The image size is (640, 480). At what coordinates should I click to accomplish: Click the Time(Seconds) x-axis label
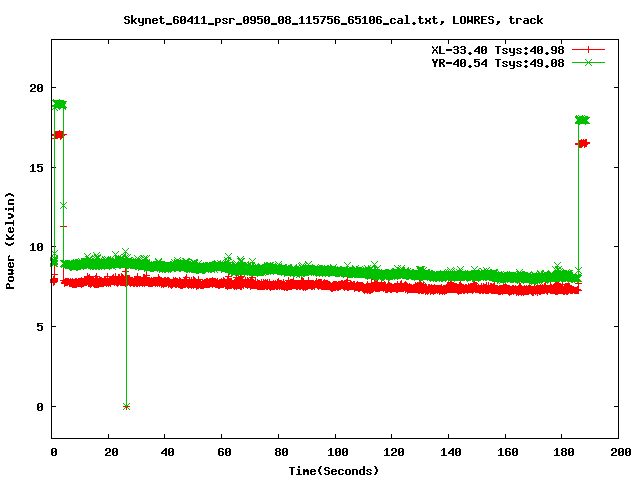[334, 471]
